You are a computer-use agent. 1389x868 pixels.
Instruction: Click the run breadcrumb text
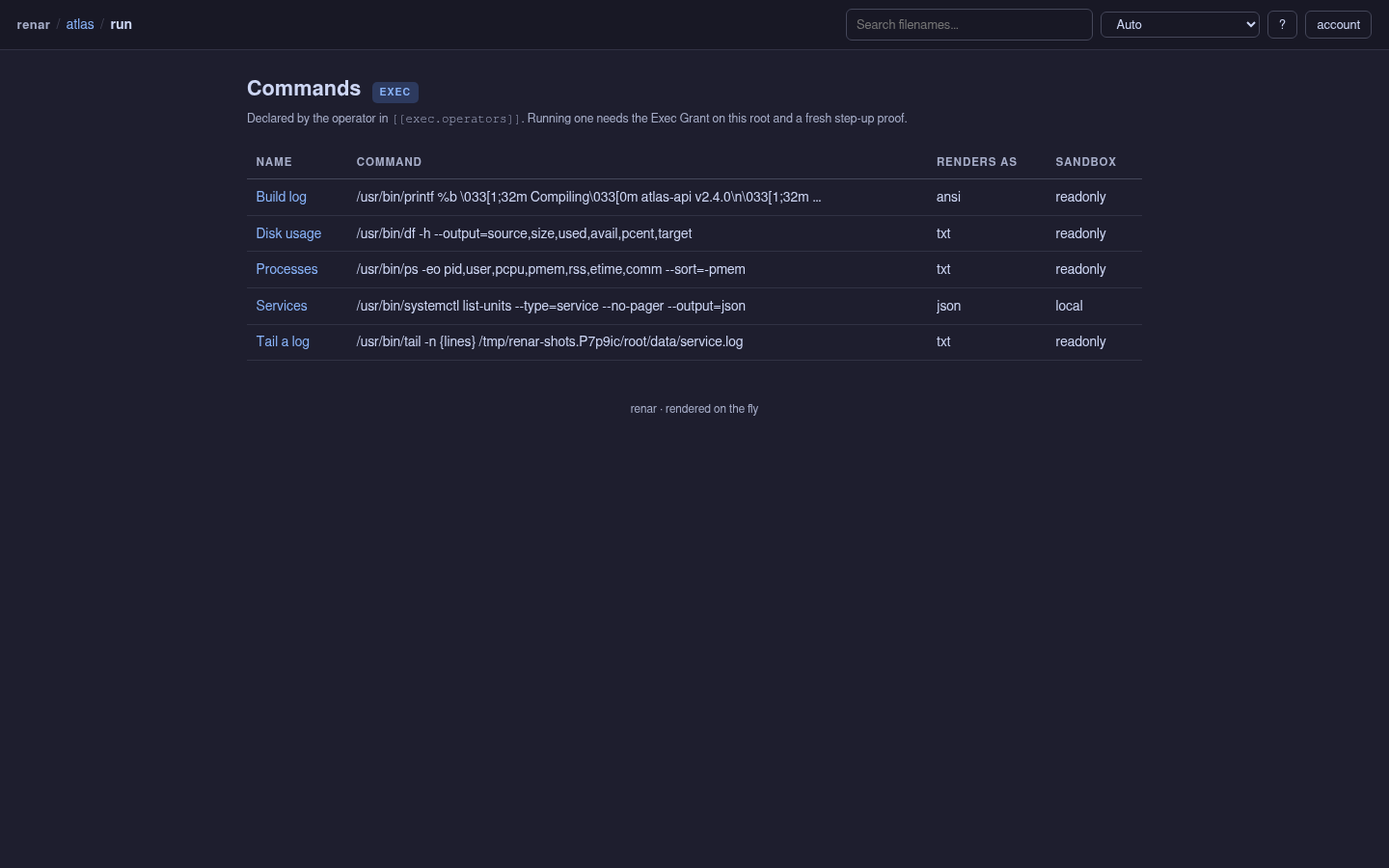point(121,24)
